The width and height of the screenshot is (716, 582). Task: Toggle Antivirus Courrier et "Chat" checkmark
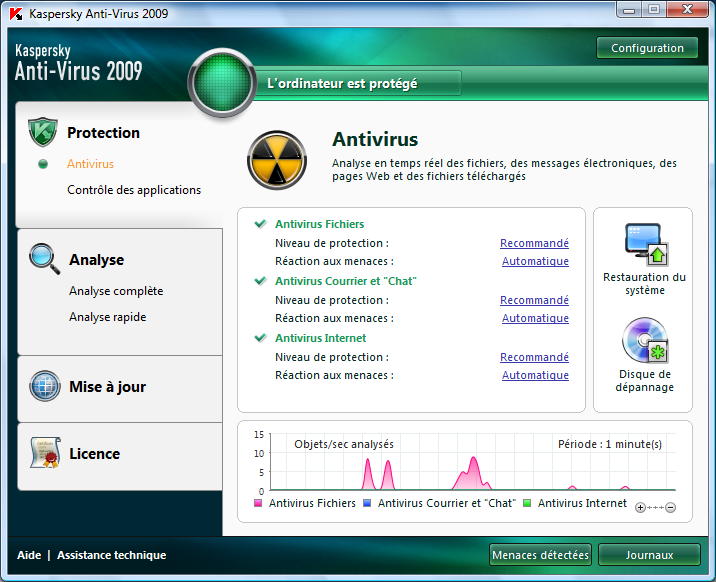[x=261, y=281]
